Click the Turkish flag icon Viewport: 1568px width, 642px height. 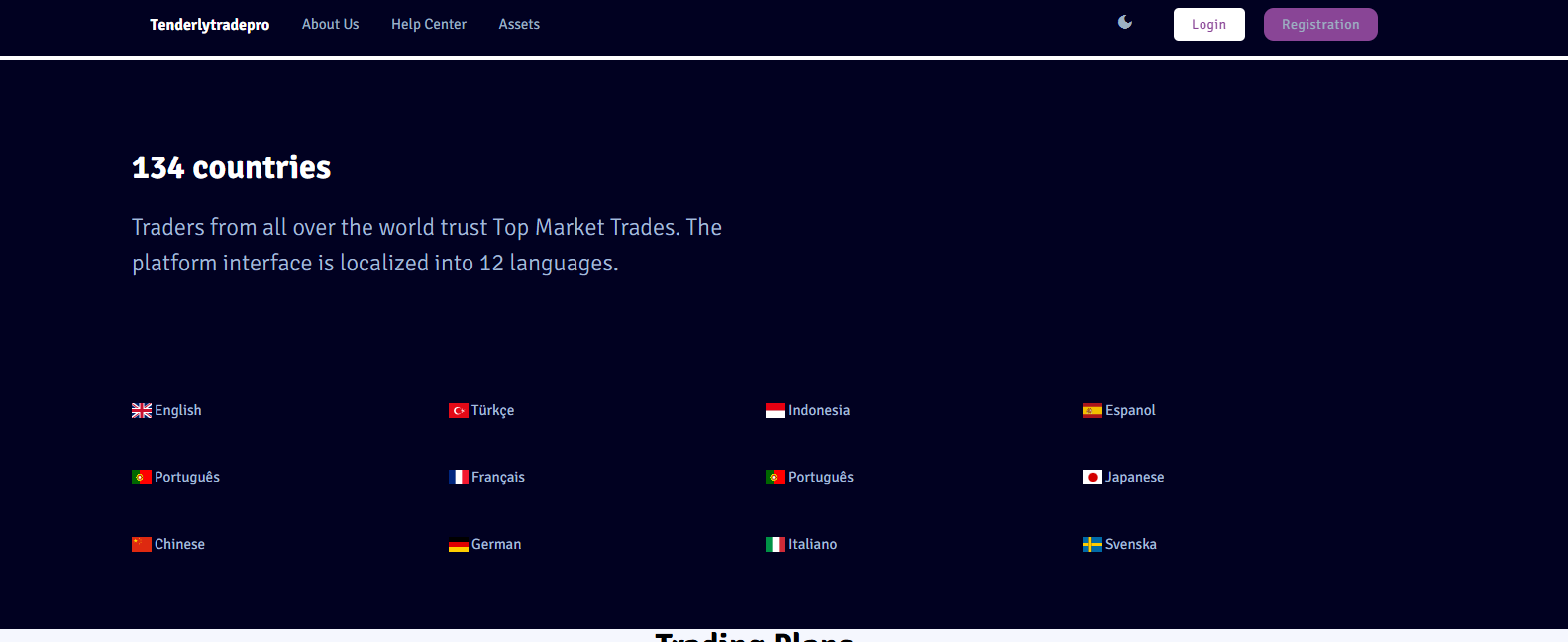(x=459, y=411)
